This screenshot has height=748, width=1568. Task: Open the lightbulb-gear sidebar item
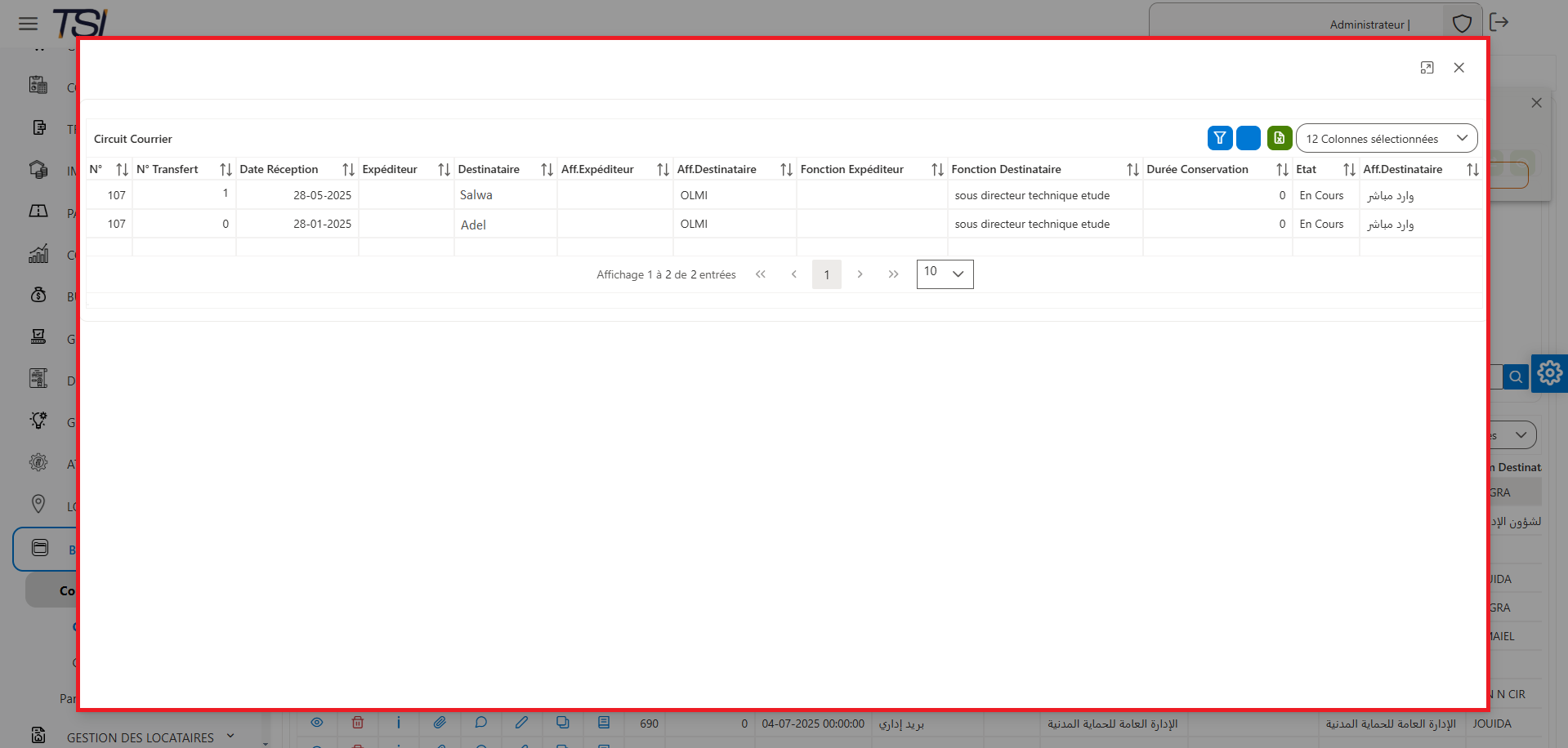tap(38, 421)
